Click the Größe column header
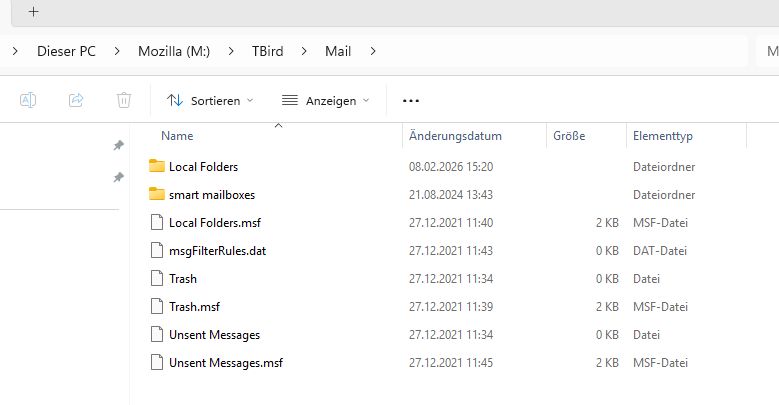The width and height of the screenshot is (779, 405). coord(568,136)
